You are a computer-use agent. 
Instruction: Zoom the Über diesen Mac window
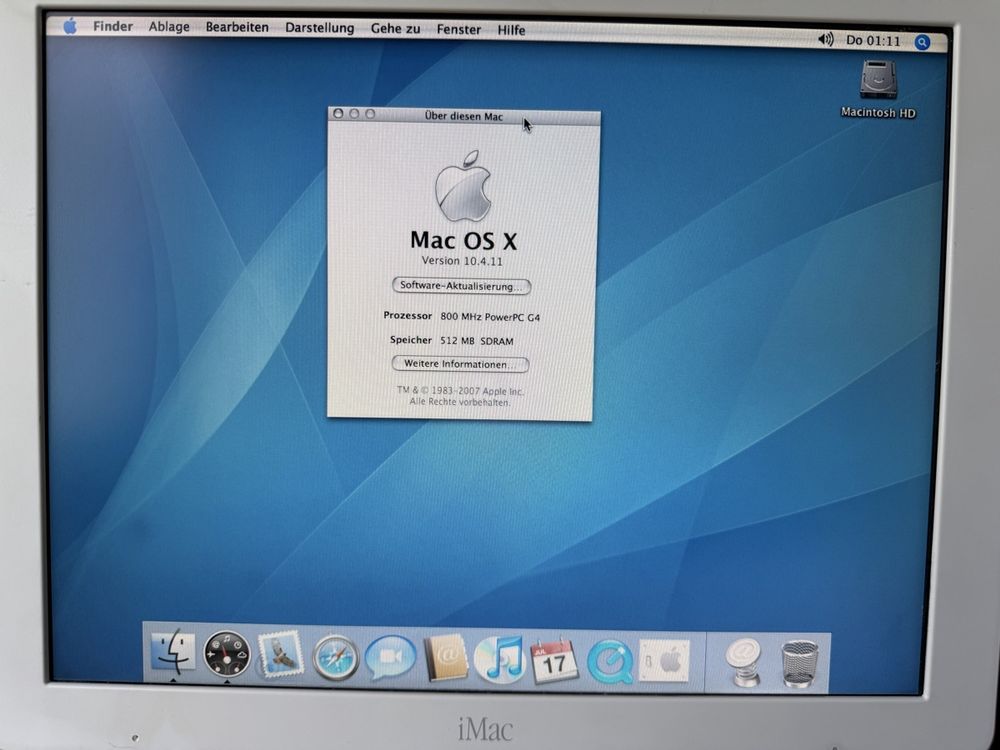(x=370, y=114)
